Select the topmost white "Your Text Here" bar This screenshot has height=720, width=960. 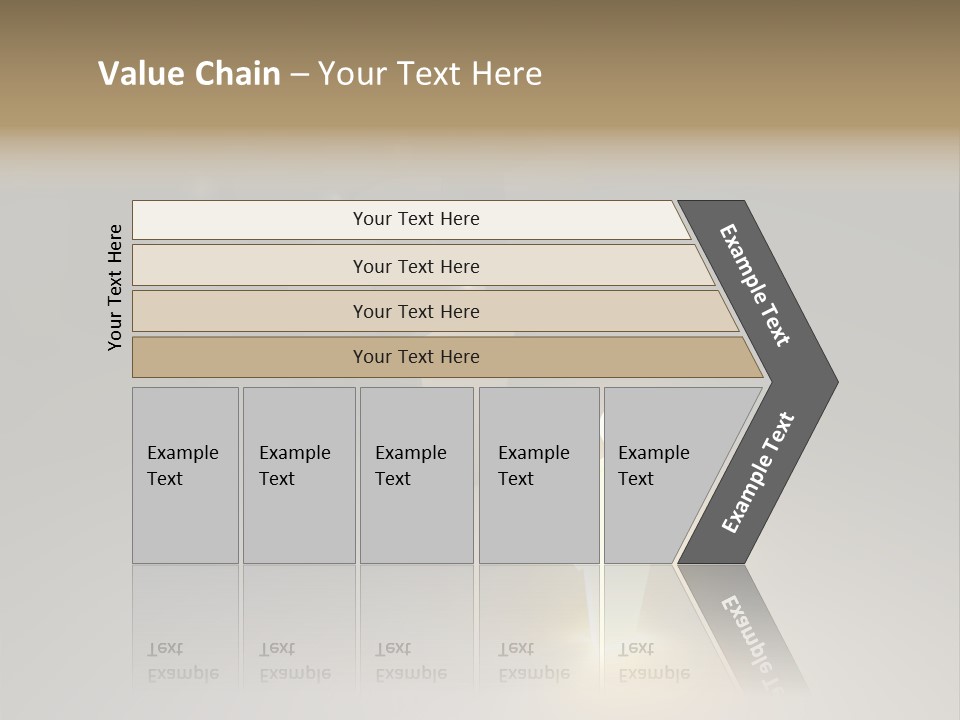tap(415, 219)
